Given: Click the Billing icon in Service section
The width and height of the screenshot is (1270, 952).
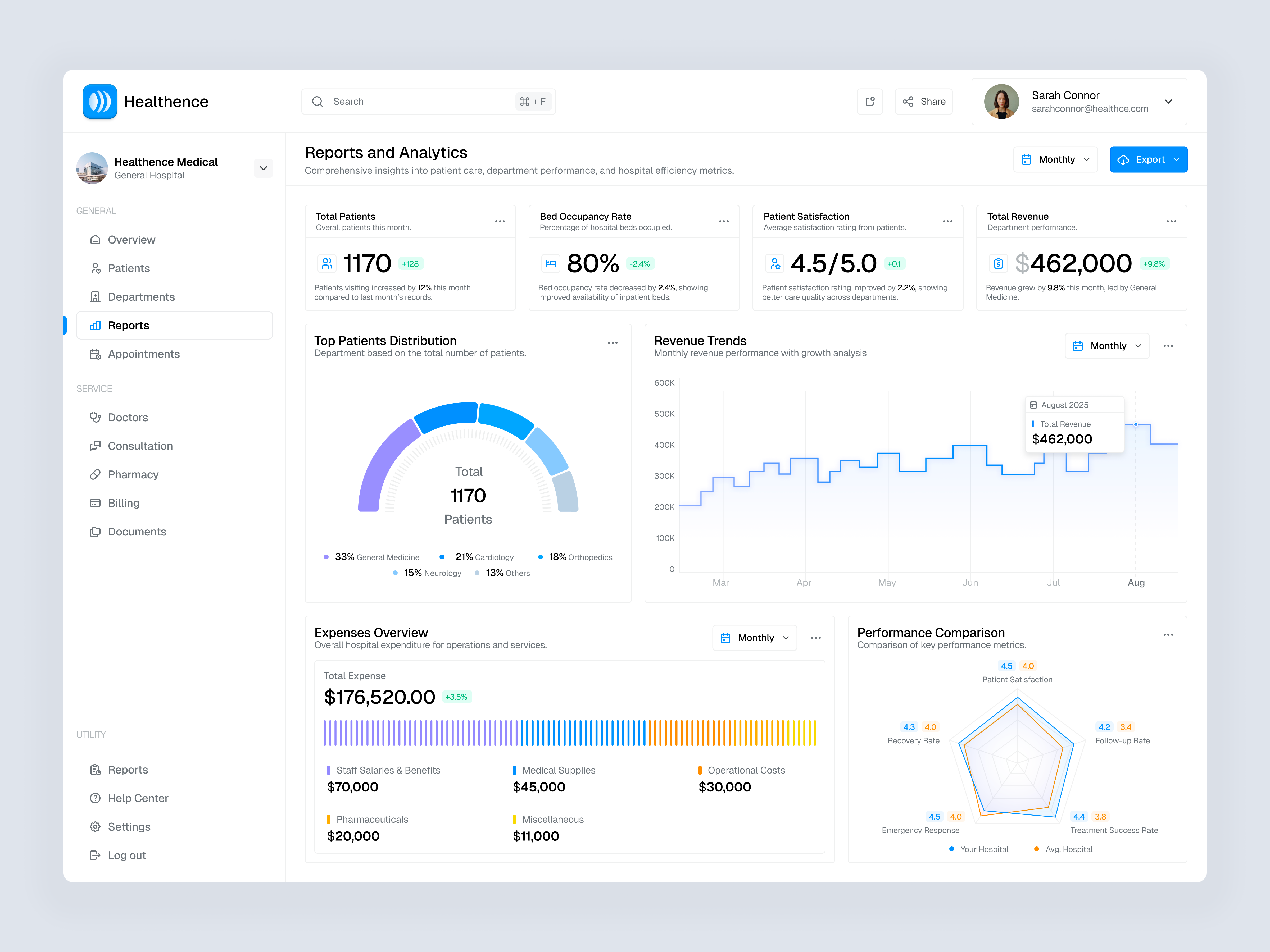Looking at the screenshot, I should click(x=95, y=503).
